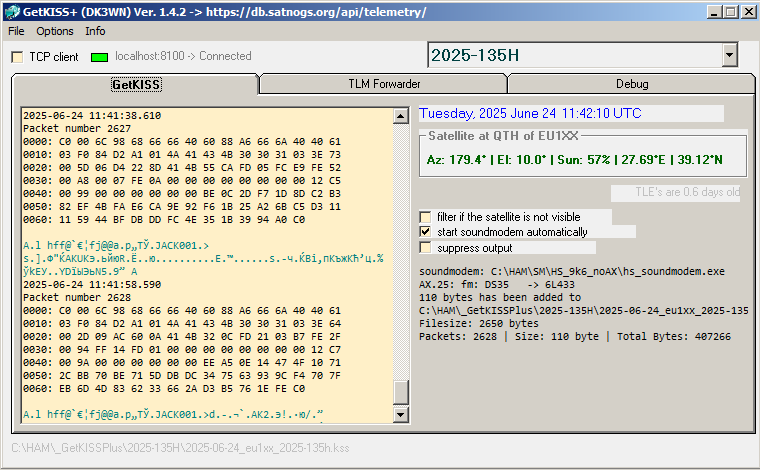Image resolution: width=760 pixels, height=470 pixels.
Task: Open the Info menu
Action: 95,31
